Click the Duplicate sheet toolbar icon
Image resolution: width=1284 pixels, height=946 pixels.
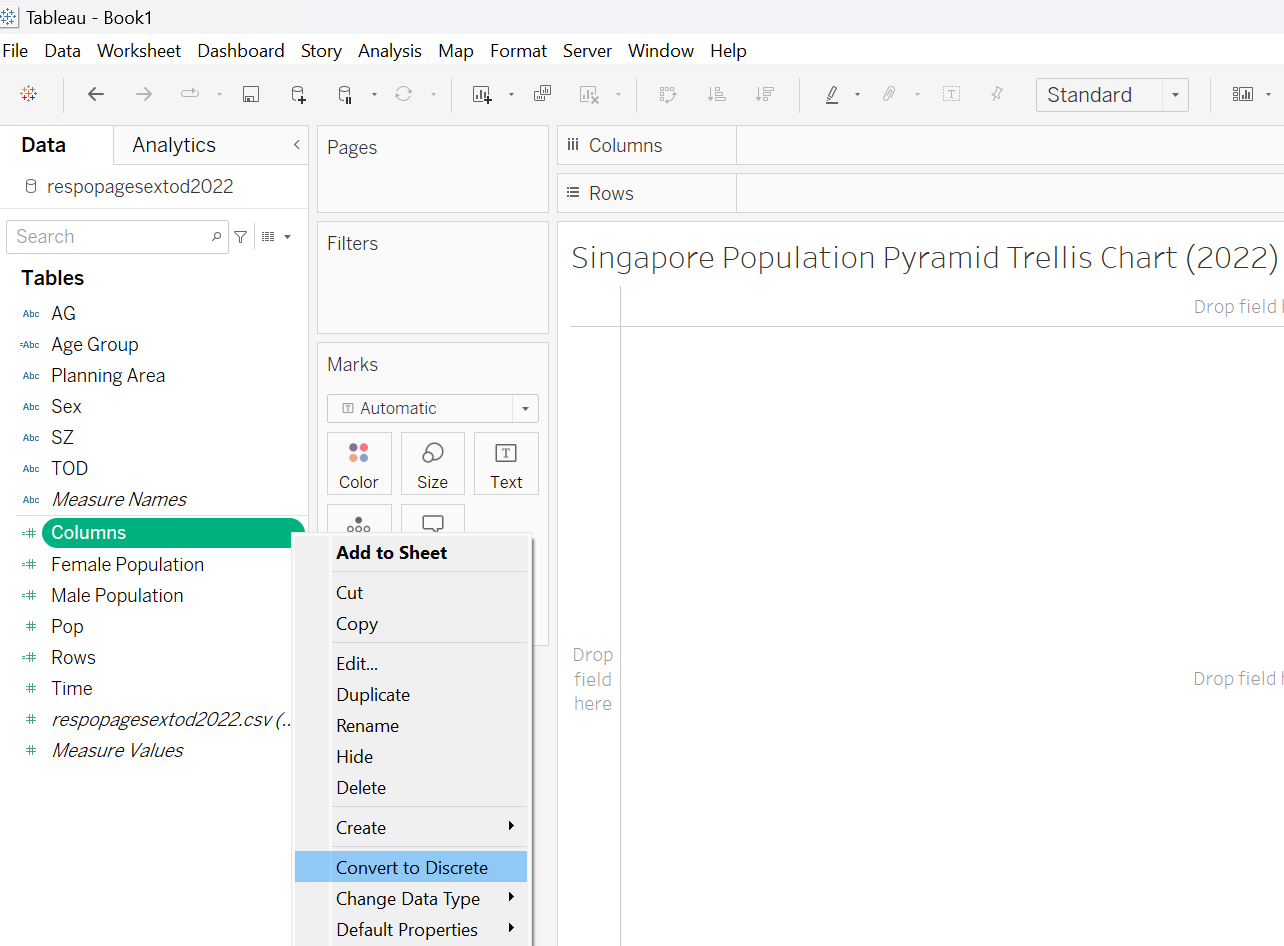click(542, 94)
